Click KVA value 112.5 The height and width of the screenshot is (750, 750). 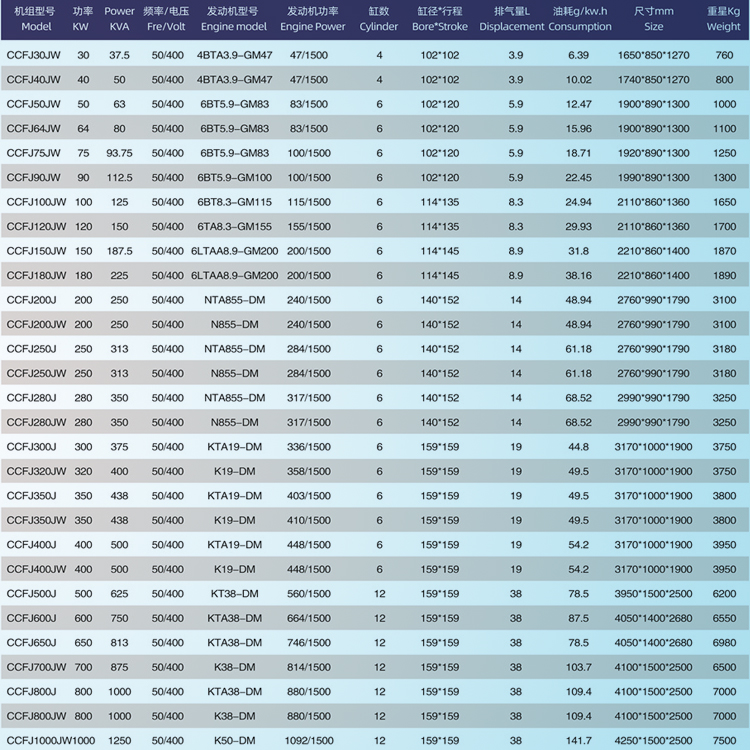[x=119, y=177]
